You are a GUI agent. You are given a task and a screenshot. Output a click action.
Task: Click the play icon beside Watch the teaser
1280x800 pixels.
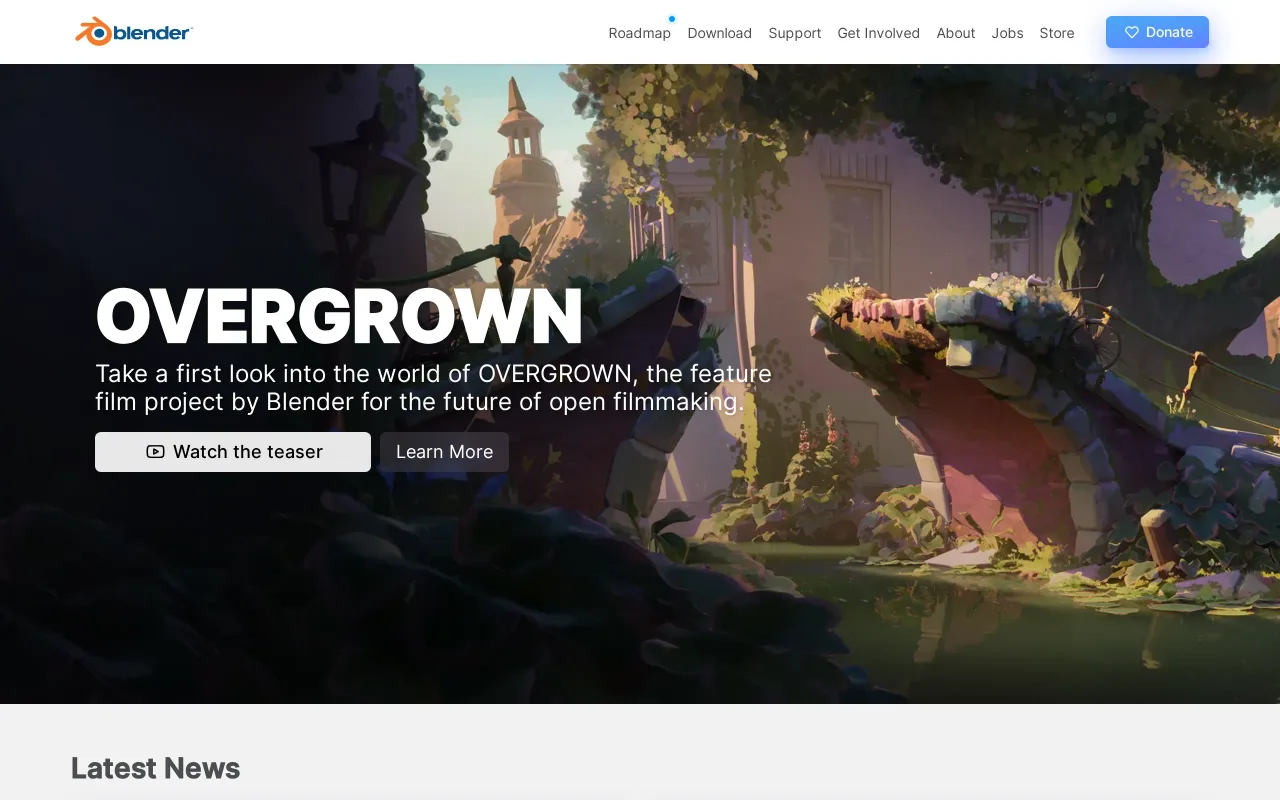[x=155, y=452]
